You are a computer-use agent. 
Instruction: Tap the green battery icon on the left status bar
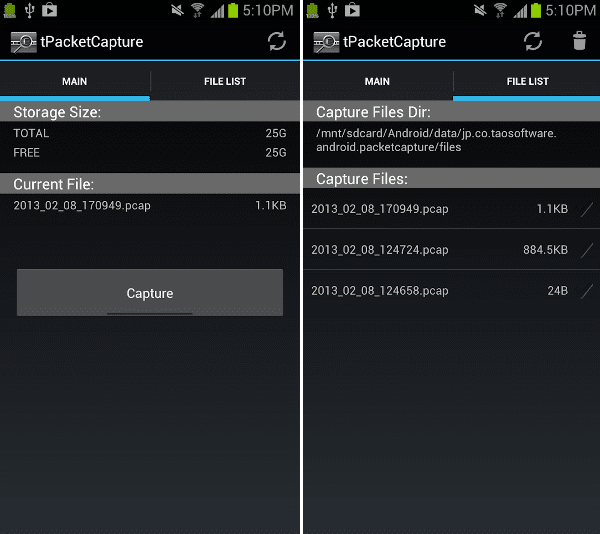(x=233, y=10)
